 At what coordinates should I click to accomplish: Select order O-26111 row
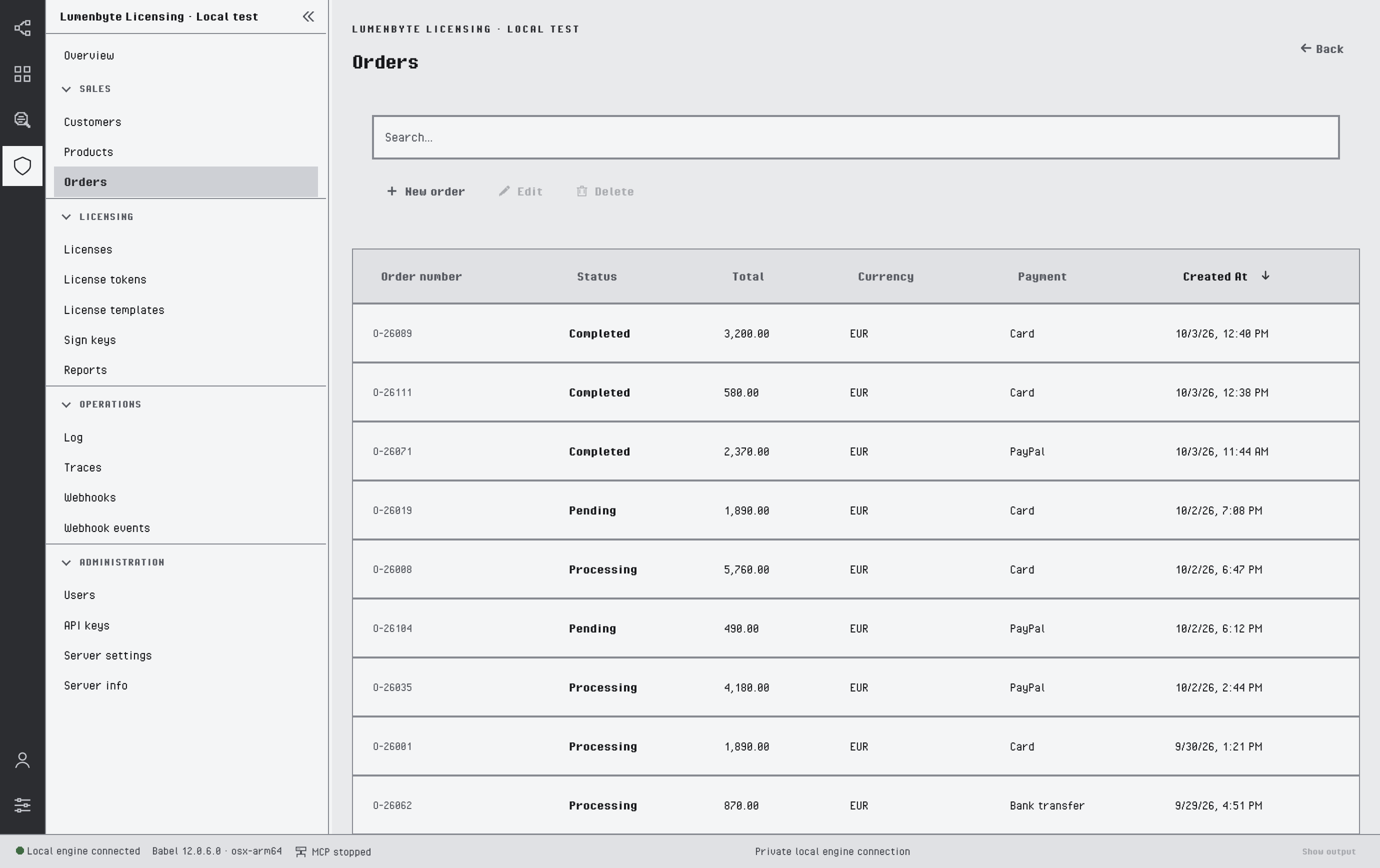[x=855, y=392]
